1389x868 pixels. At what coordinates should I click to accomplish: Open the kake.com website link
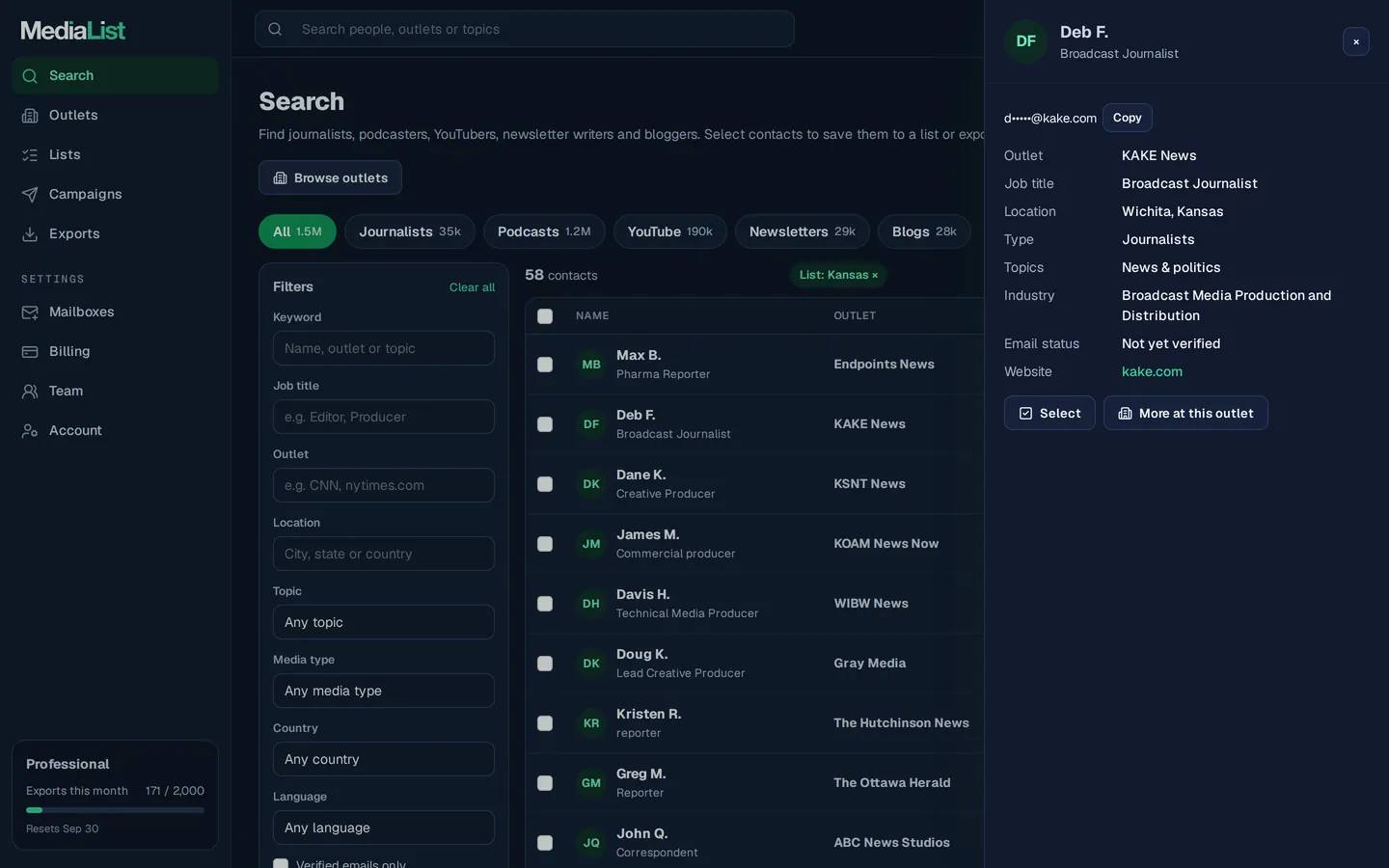(x=1152, y=371)
